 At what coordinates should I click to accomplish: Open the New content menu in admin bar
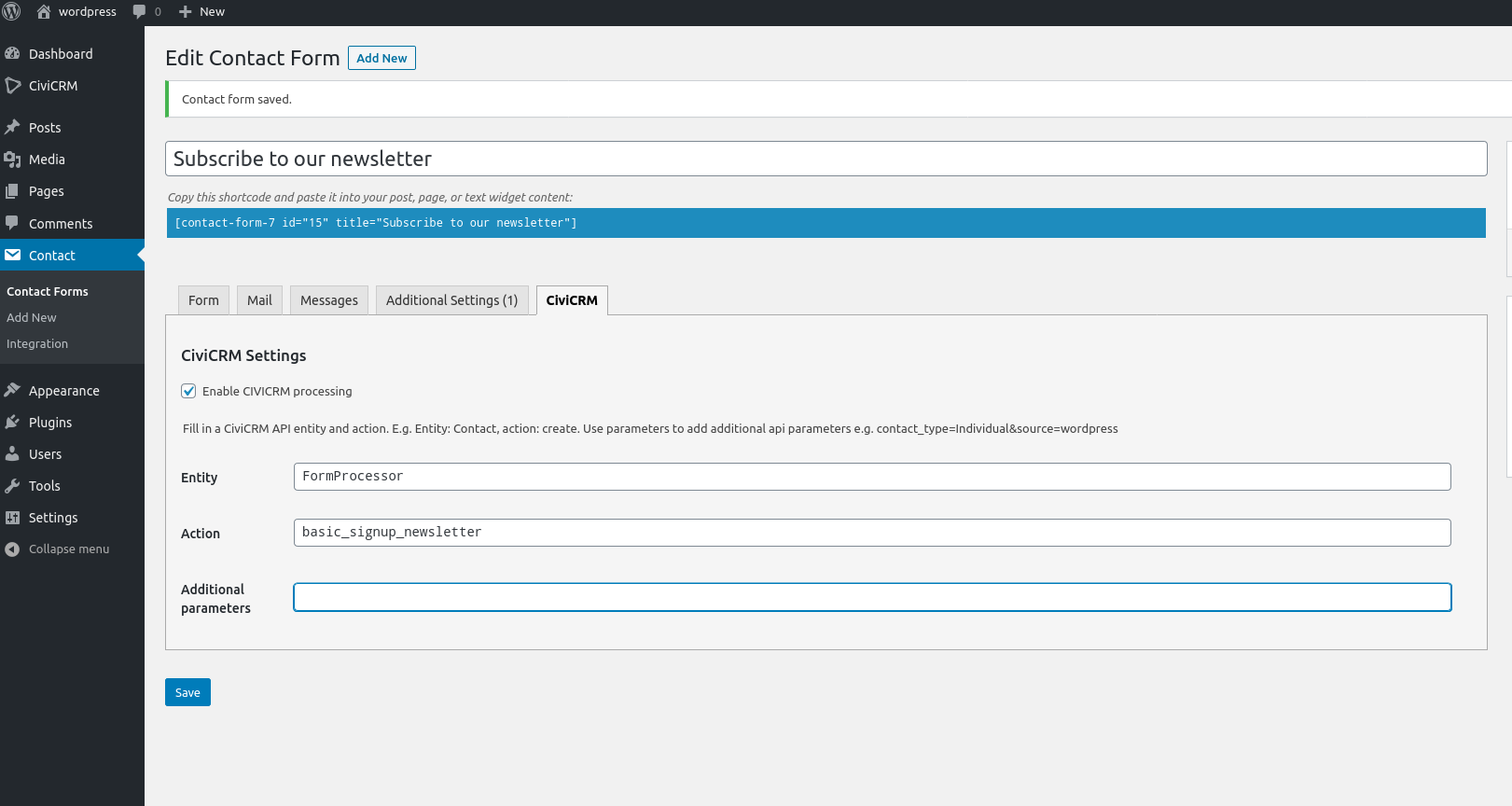(x=201, y=11)
